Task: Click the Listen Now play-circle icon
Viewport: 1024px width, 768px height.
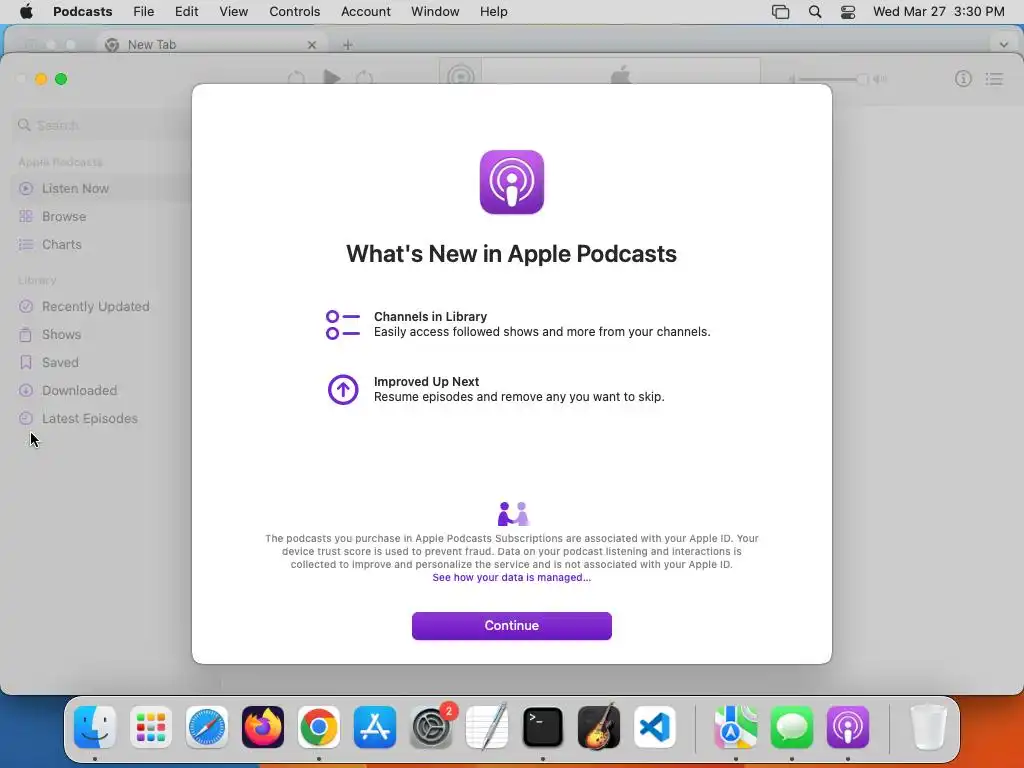Action: click(25, 189)
